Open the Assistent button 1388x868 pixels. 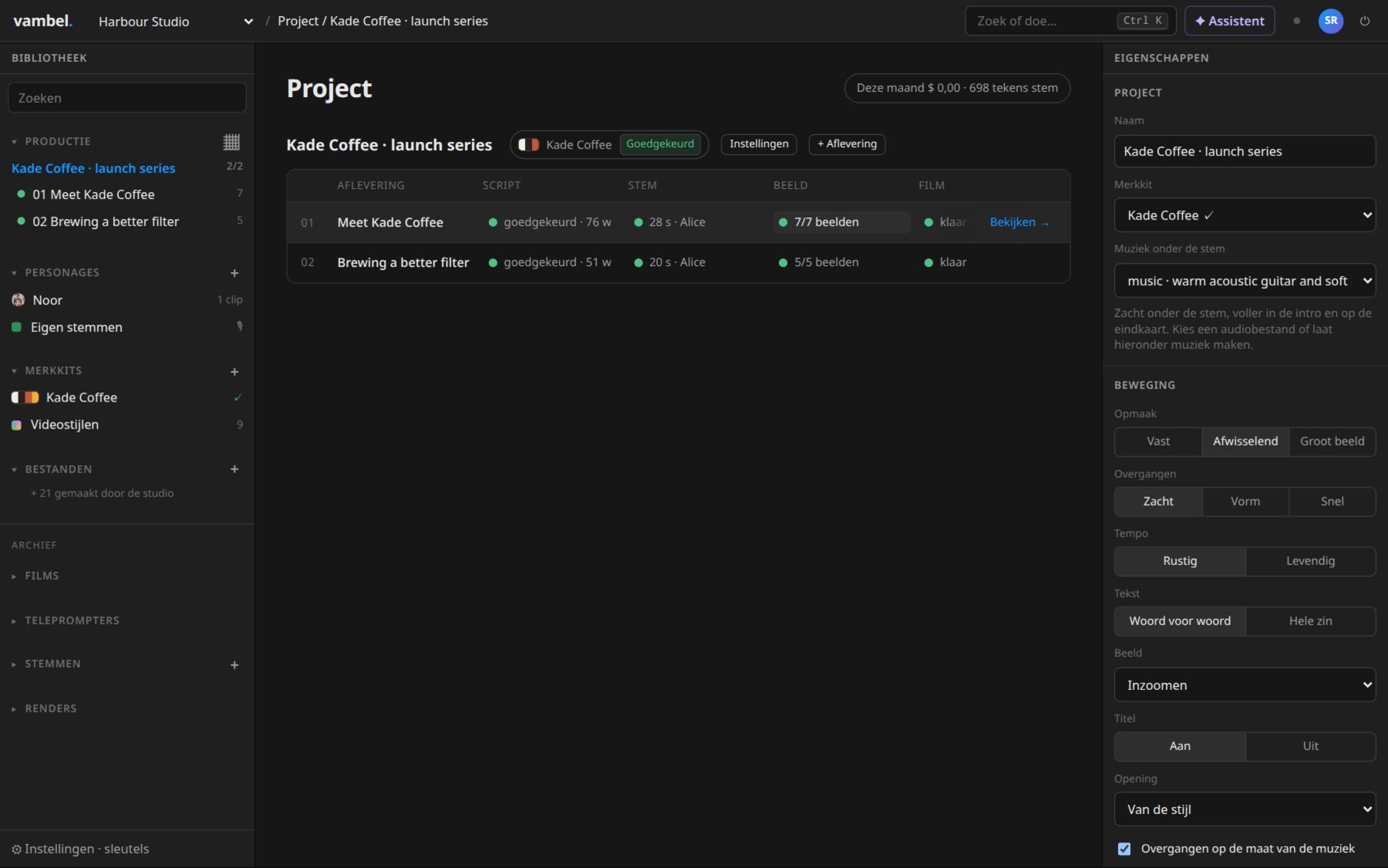(x=1229, y=21)
